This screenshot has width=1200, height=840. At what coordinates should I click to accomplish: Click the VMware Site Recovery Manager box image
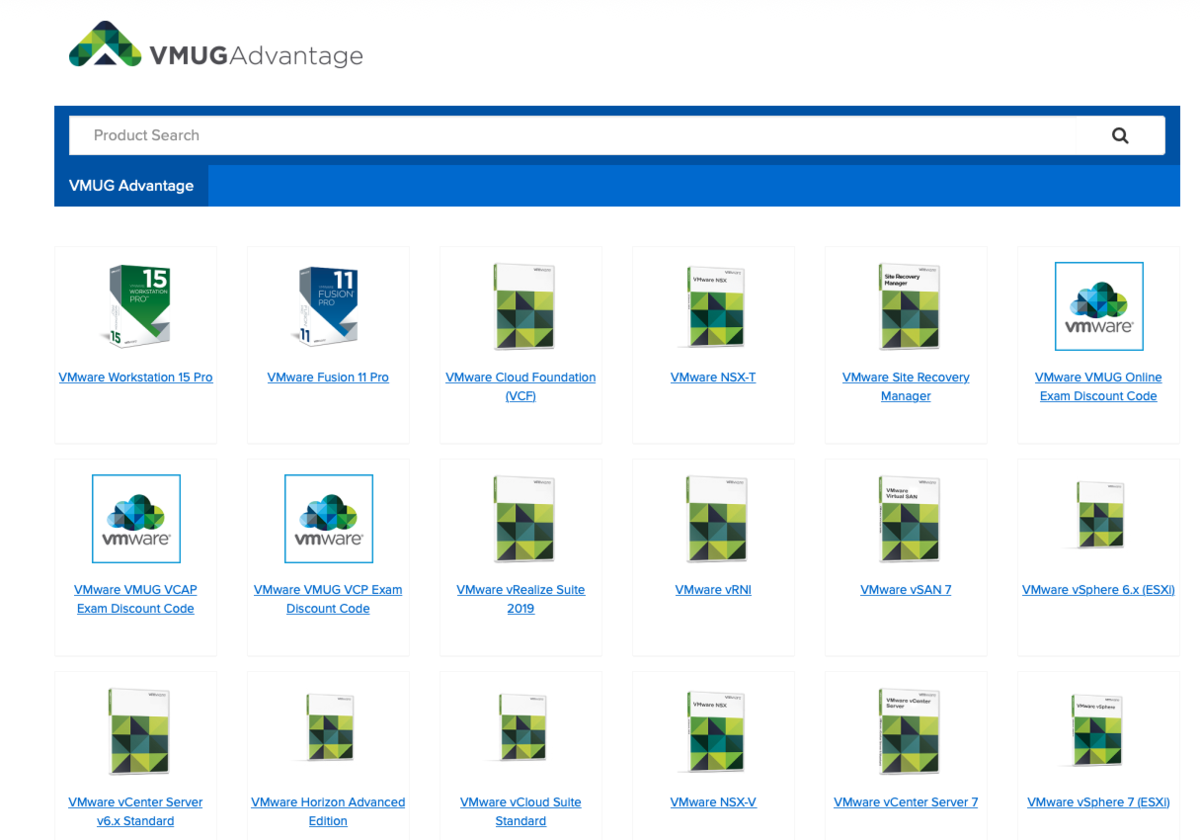pyautogui.click(x=905, y=306)
